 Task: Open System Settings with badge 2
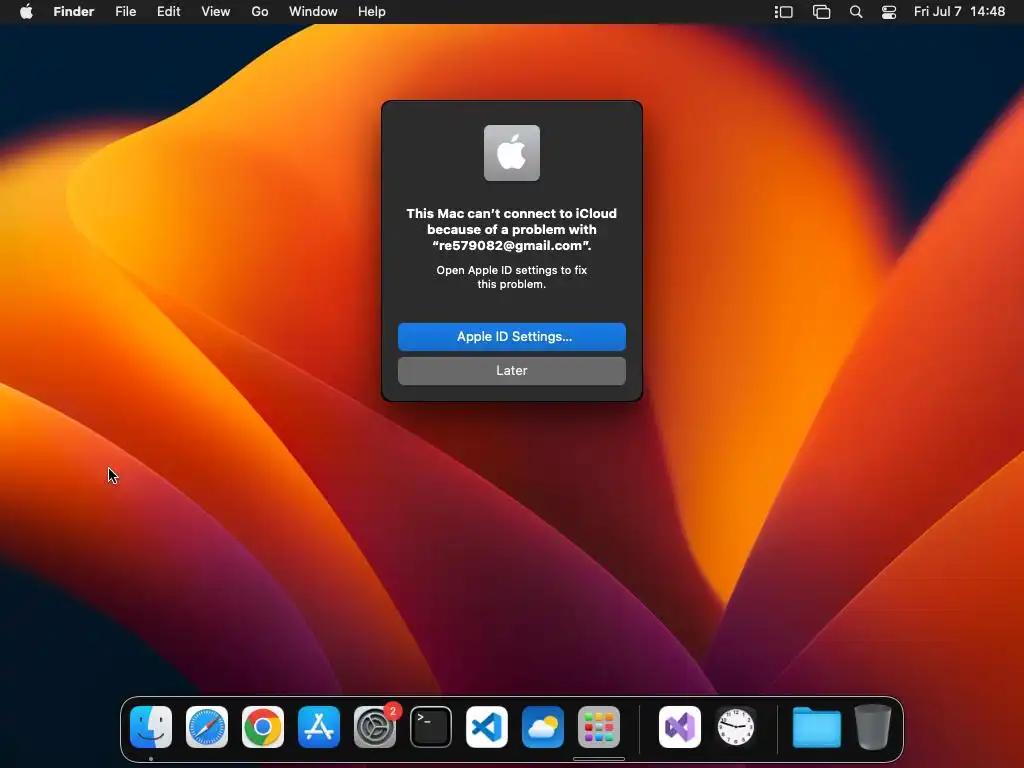click(375, 727)
